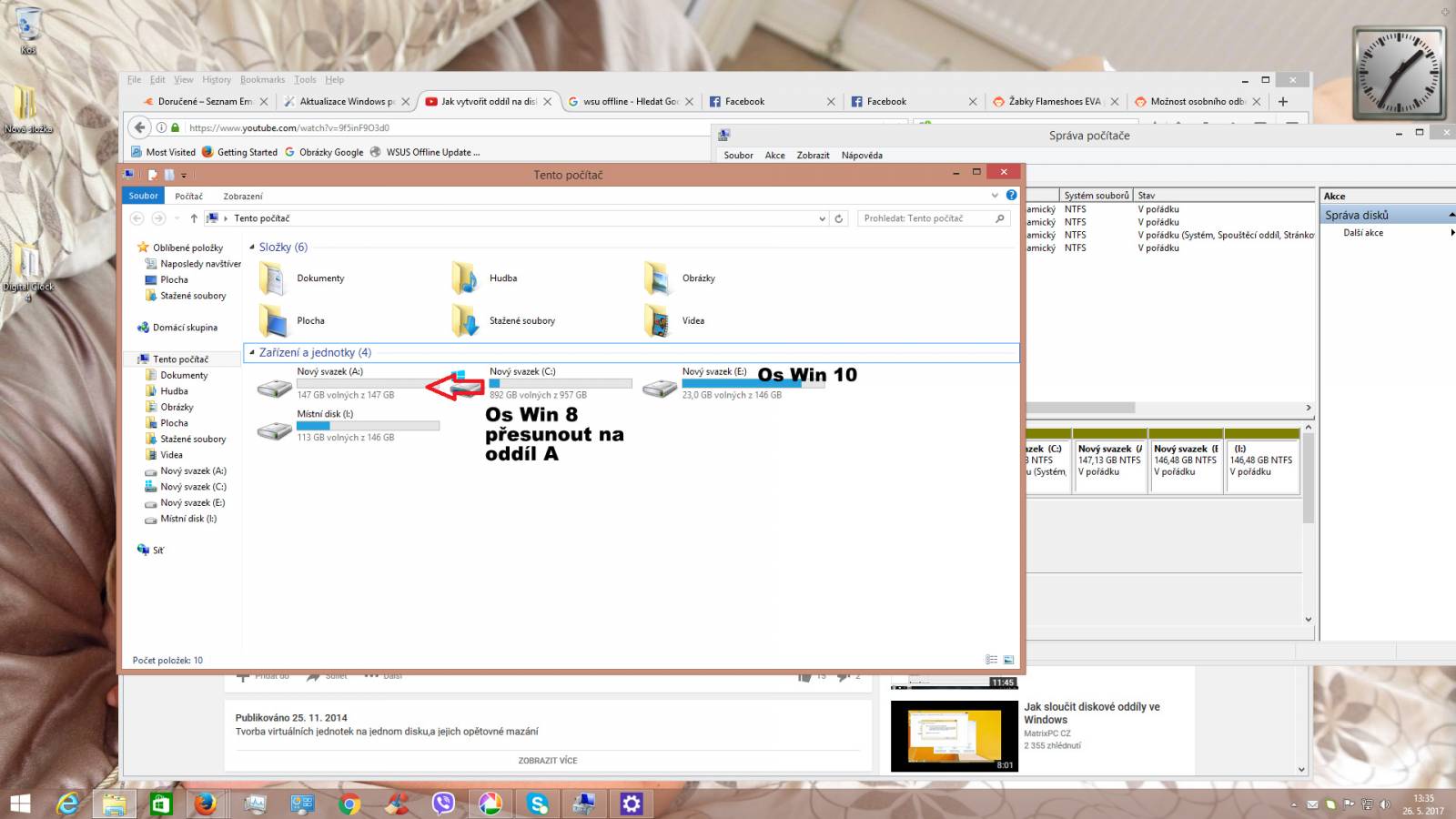Collapse the Složky (6) group
The width and height of the screenshot is (1456, 819).
click(x=252, y=248)
